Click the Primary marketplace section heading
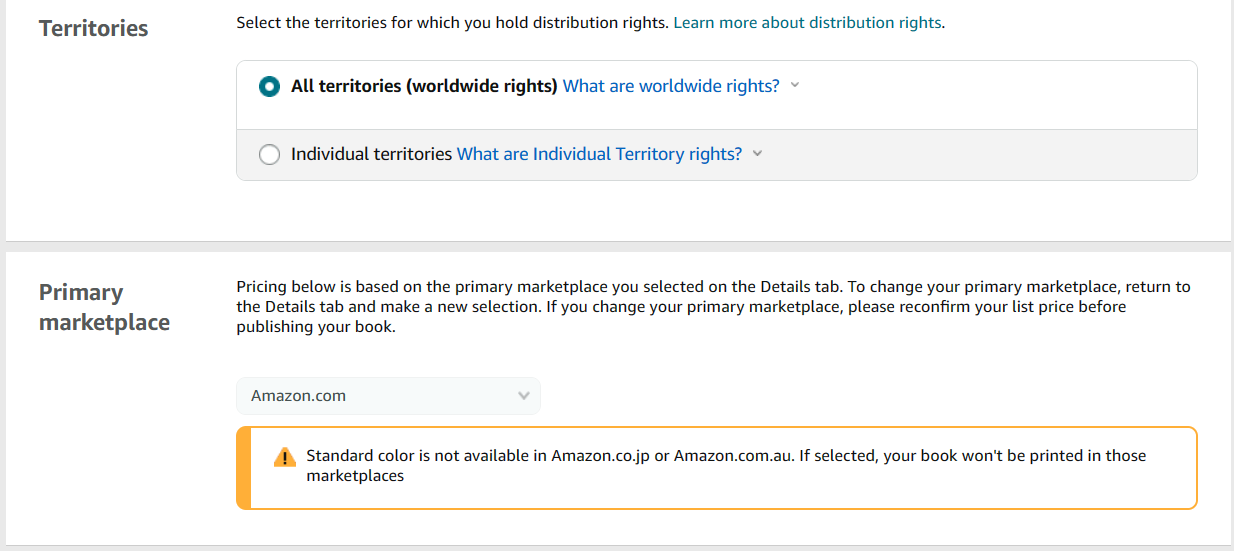 pyautogui.click(x=104, y=307)
